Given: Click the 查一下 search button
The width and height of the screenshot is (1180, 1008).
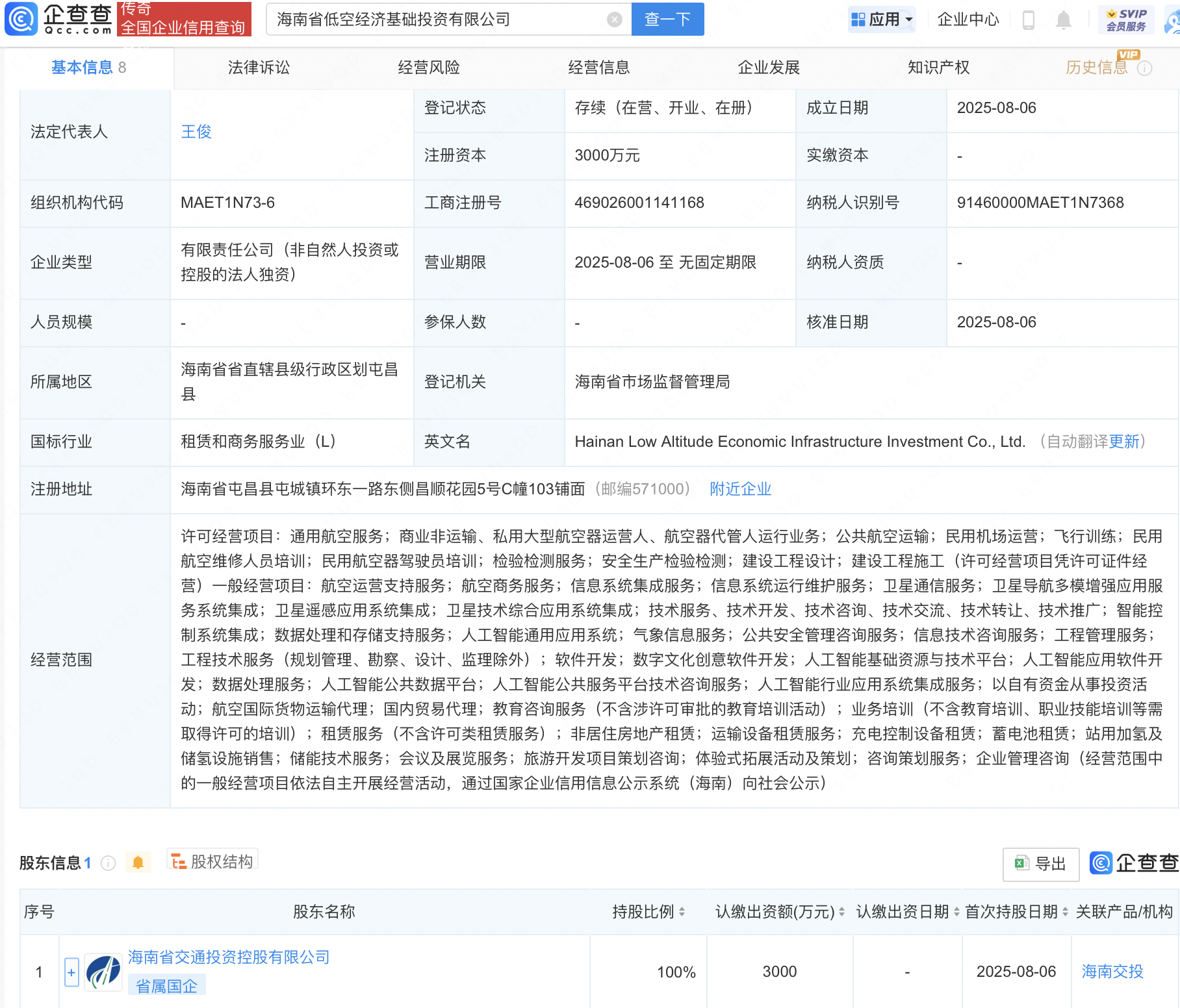Looking at the screenshot, I should click(x=667, y=19).
